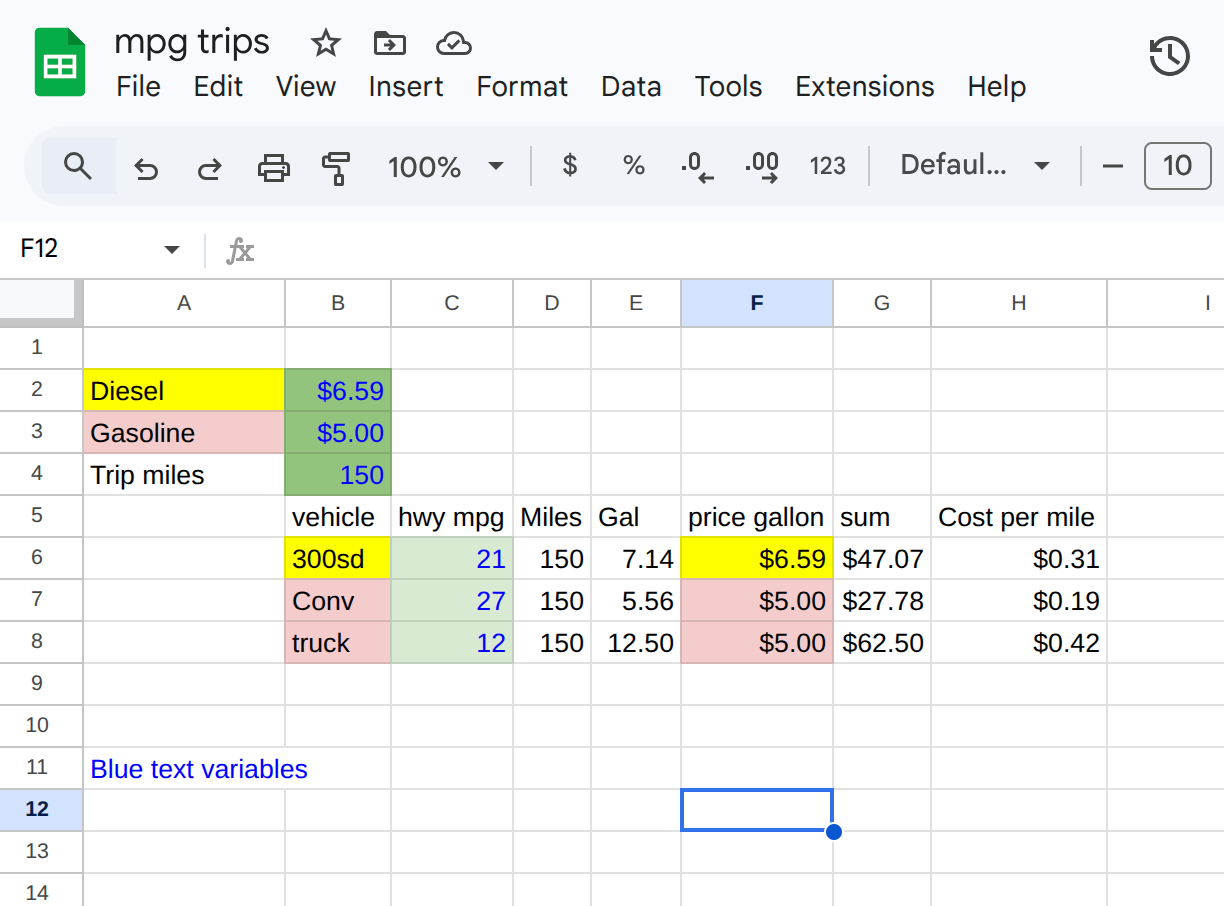Click the selected cell fill handle dot
1224x906 pixels.
click(x=833, y=831)
